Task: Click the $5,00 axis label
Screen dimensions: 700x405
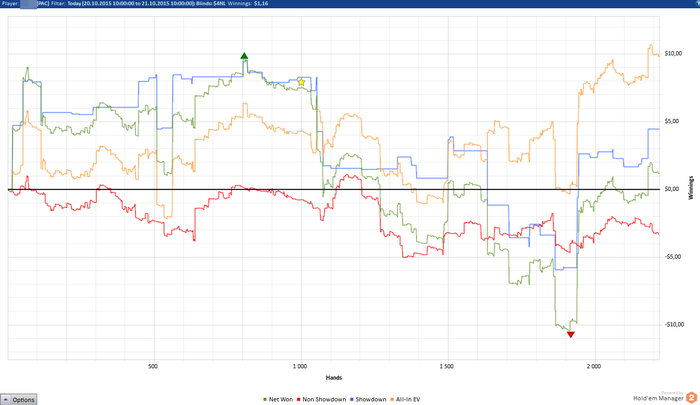Action: pos(673,121)
